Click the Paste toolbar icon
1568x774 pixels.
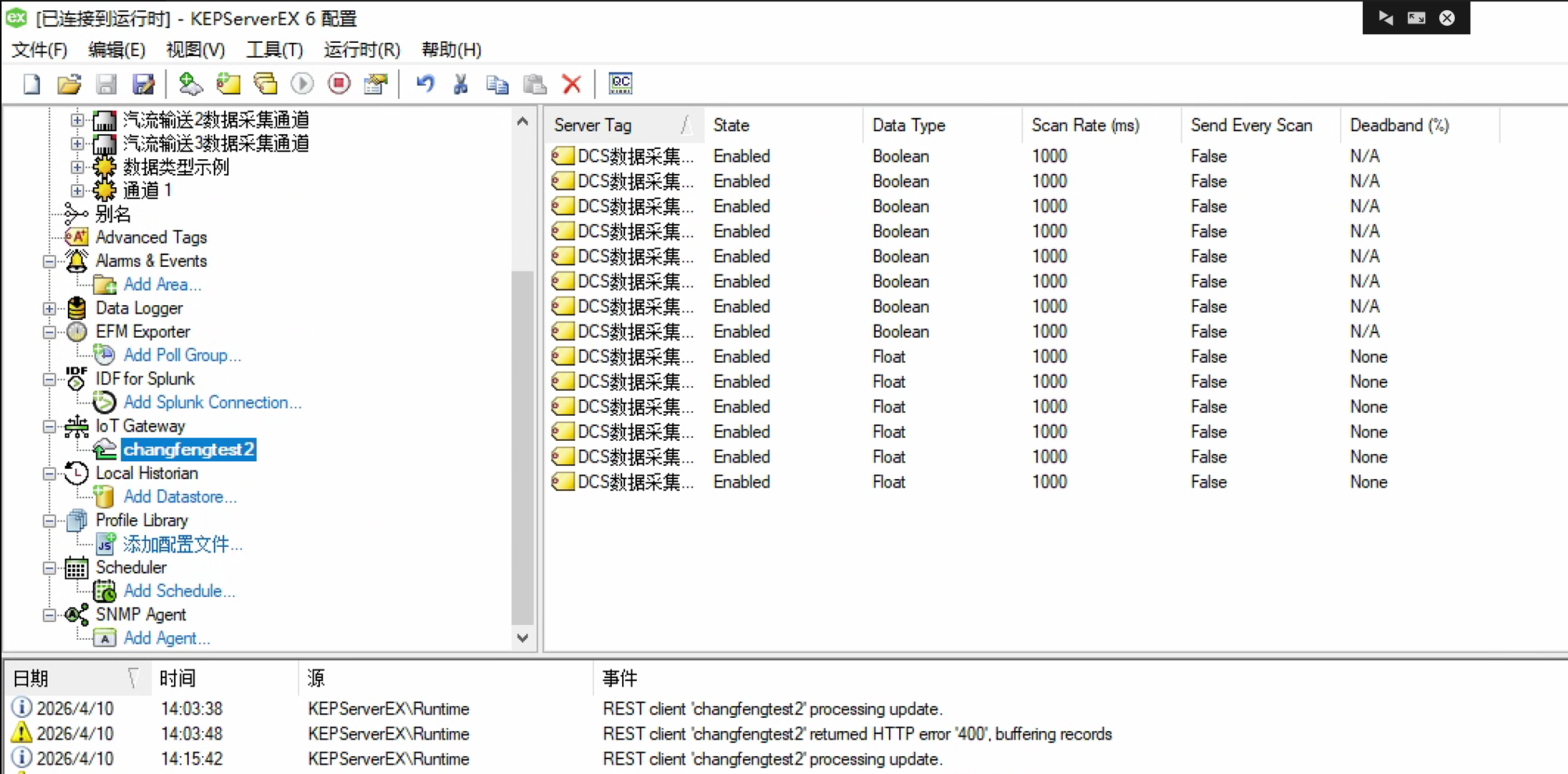(535, 83)
